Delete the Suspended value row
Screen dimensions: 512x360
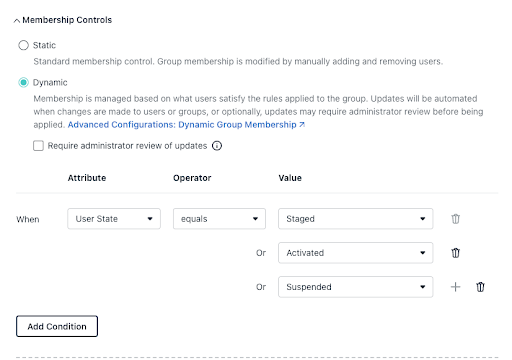(x=480, y=287)
